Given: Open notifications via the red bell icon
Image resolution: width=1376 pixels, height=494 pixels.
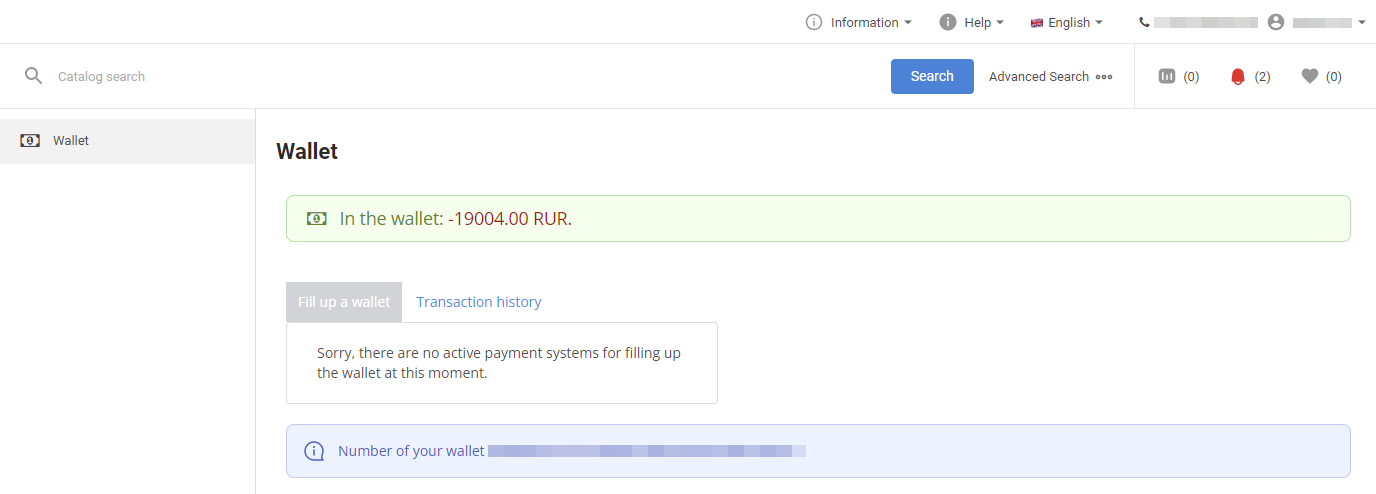Looking at the screenshot, I should 1238,76.
